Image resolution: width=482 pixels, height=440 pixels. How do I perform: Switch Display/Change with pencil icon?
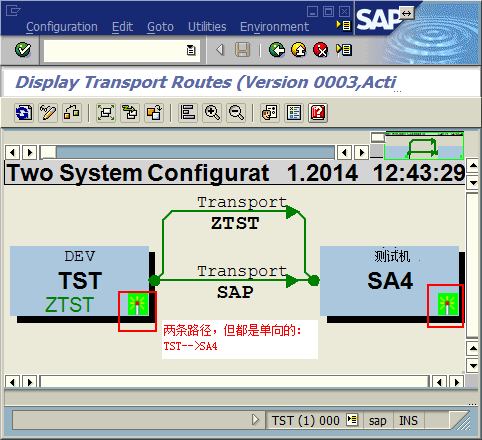pos(48,113)
